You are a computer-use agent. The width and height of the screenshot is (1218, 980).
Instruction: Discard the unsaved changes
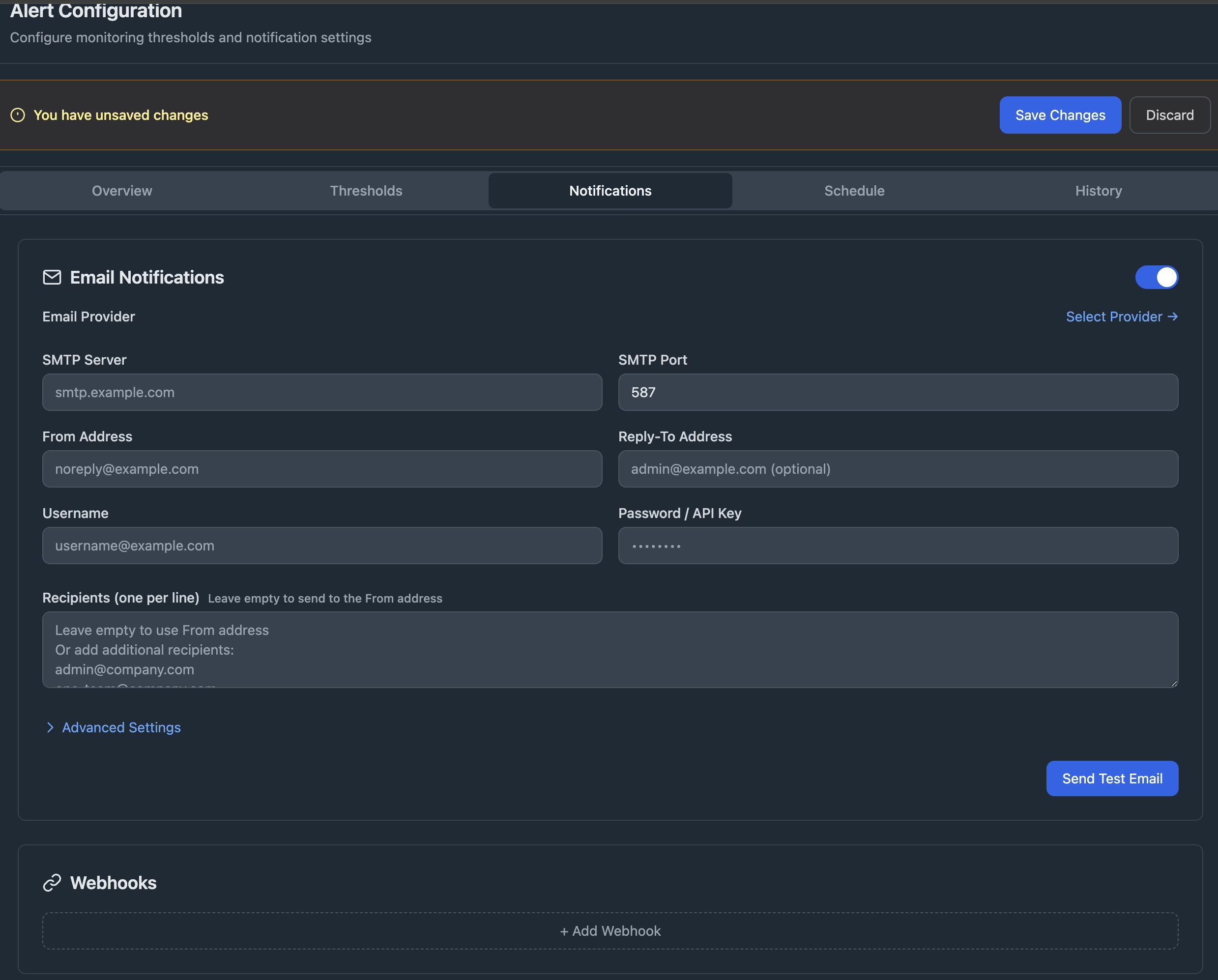[1169, 115]
